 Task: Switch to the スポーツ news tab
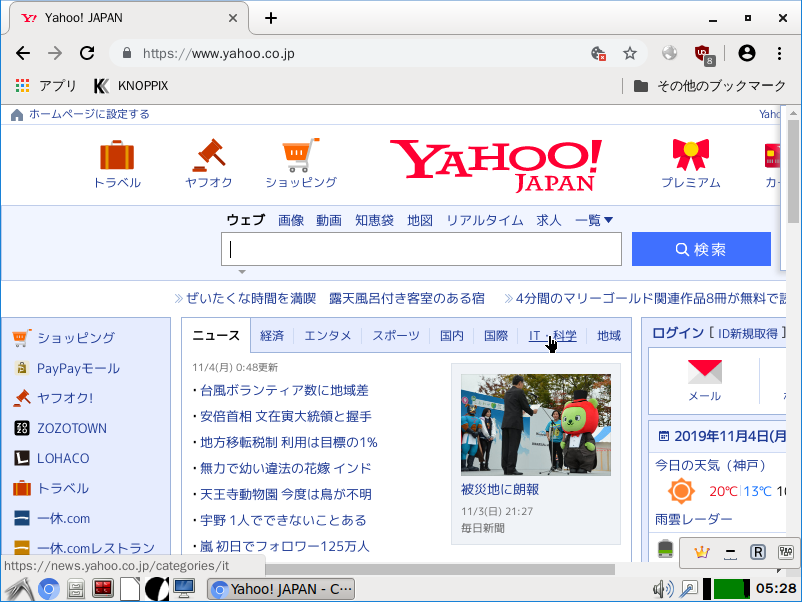click(396, 336)
